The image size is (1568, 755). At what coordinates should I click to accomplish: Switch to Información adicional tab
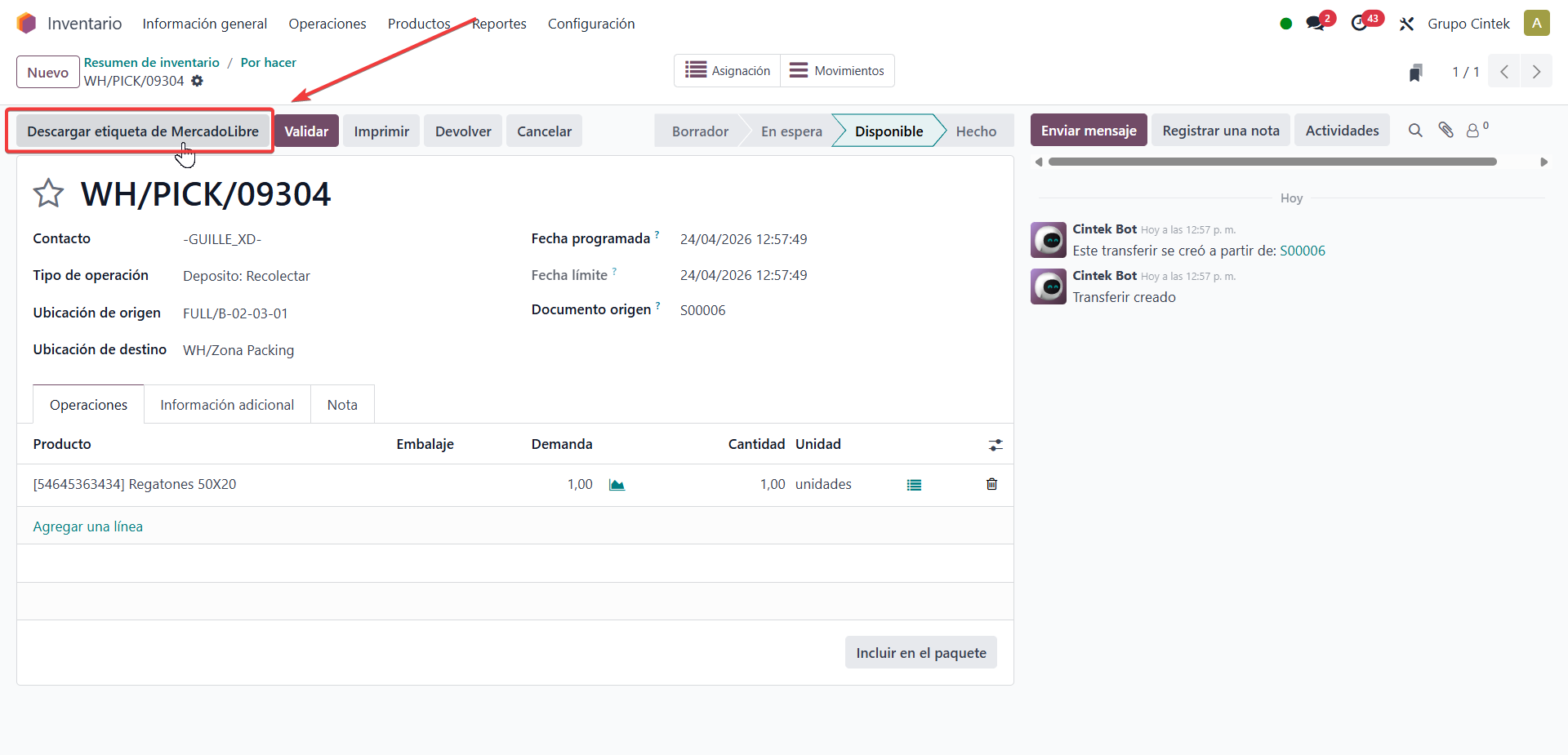tap(227, 405)
